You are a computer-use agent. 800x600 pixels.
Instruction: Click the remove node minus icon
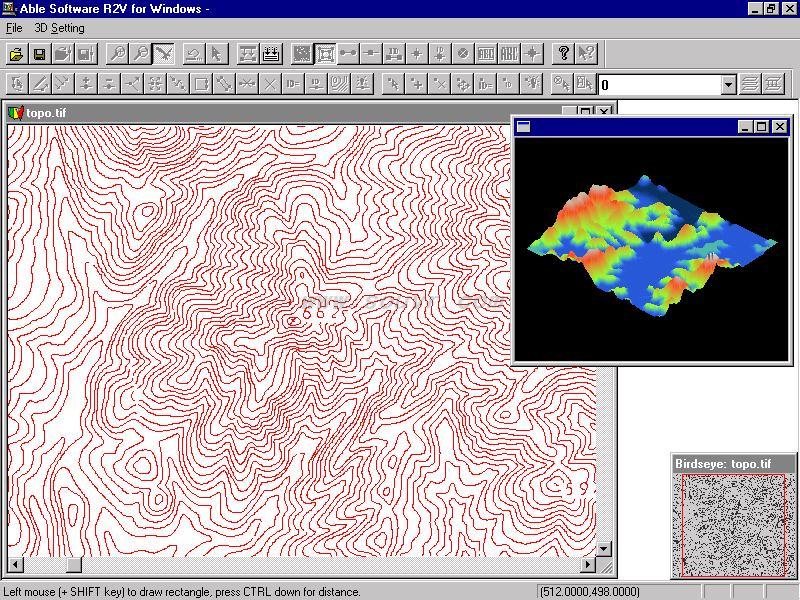(x=109, y=84)
